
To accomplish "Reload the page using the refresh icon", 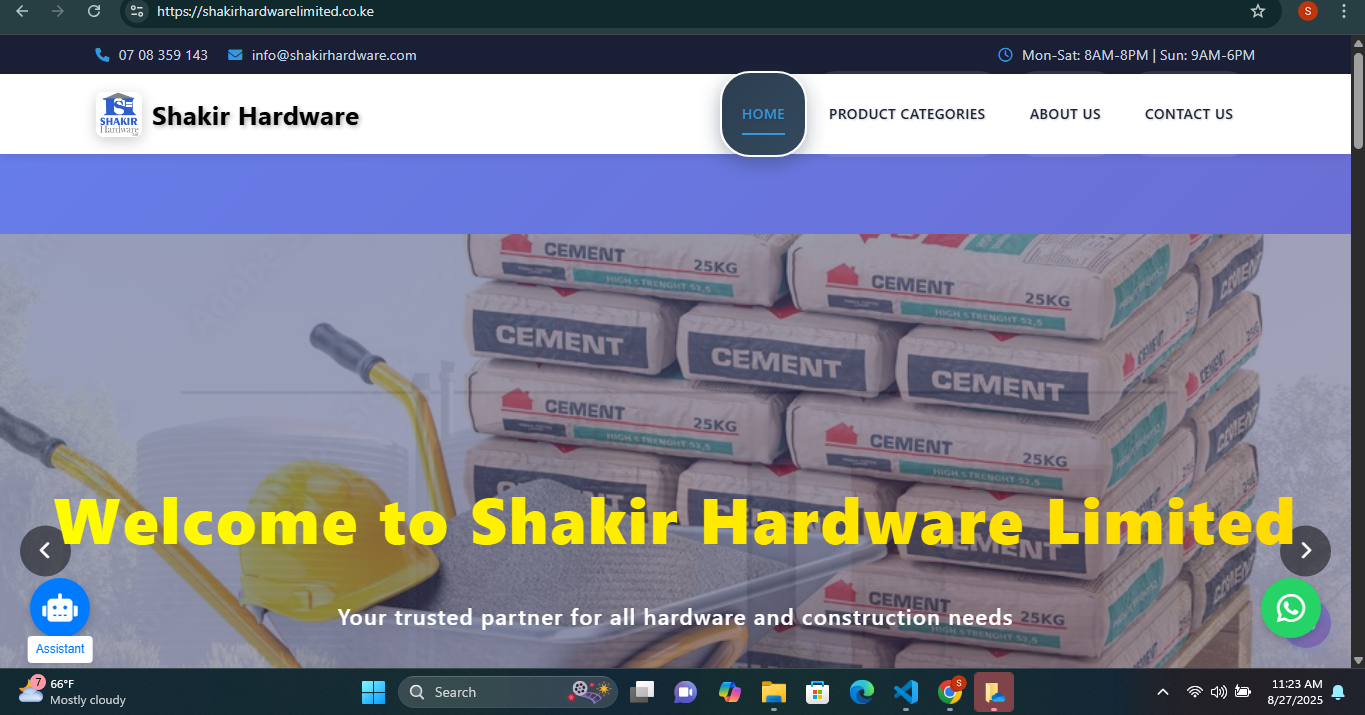I will click(94, 11).
